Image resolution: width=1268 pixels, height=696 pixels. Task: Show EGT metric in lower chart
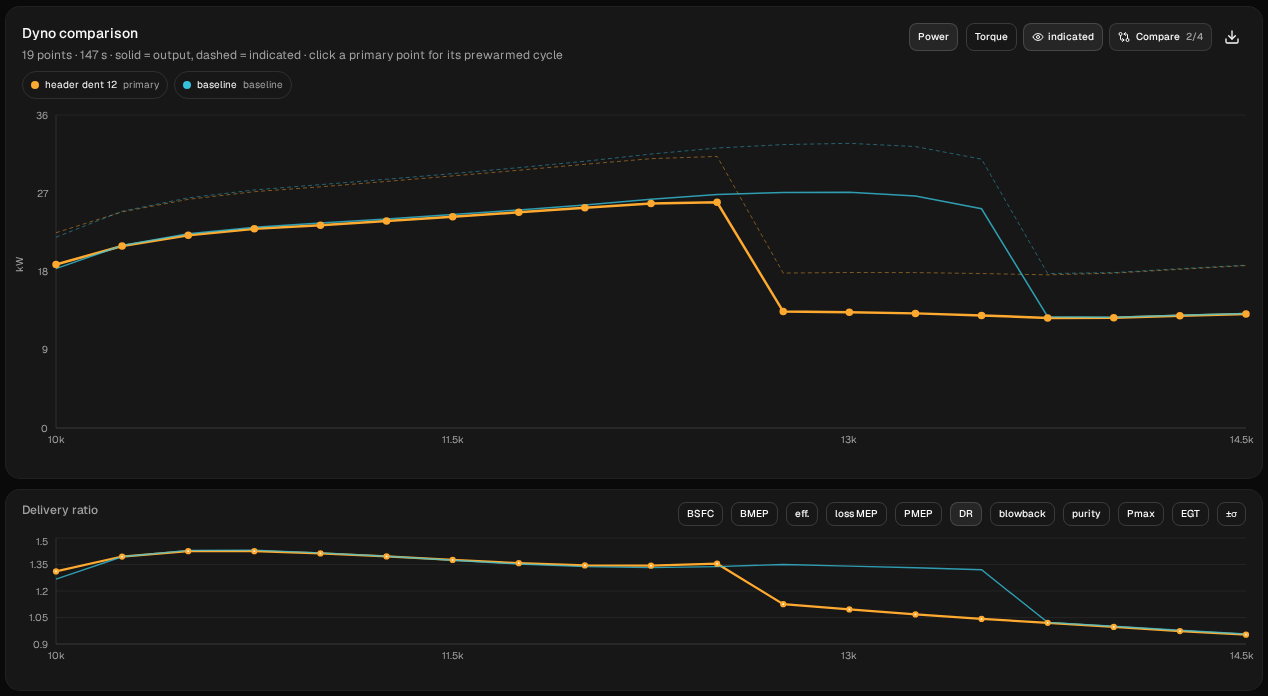click(1190, 514)
